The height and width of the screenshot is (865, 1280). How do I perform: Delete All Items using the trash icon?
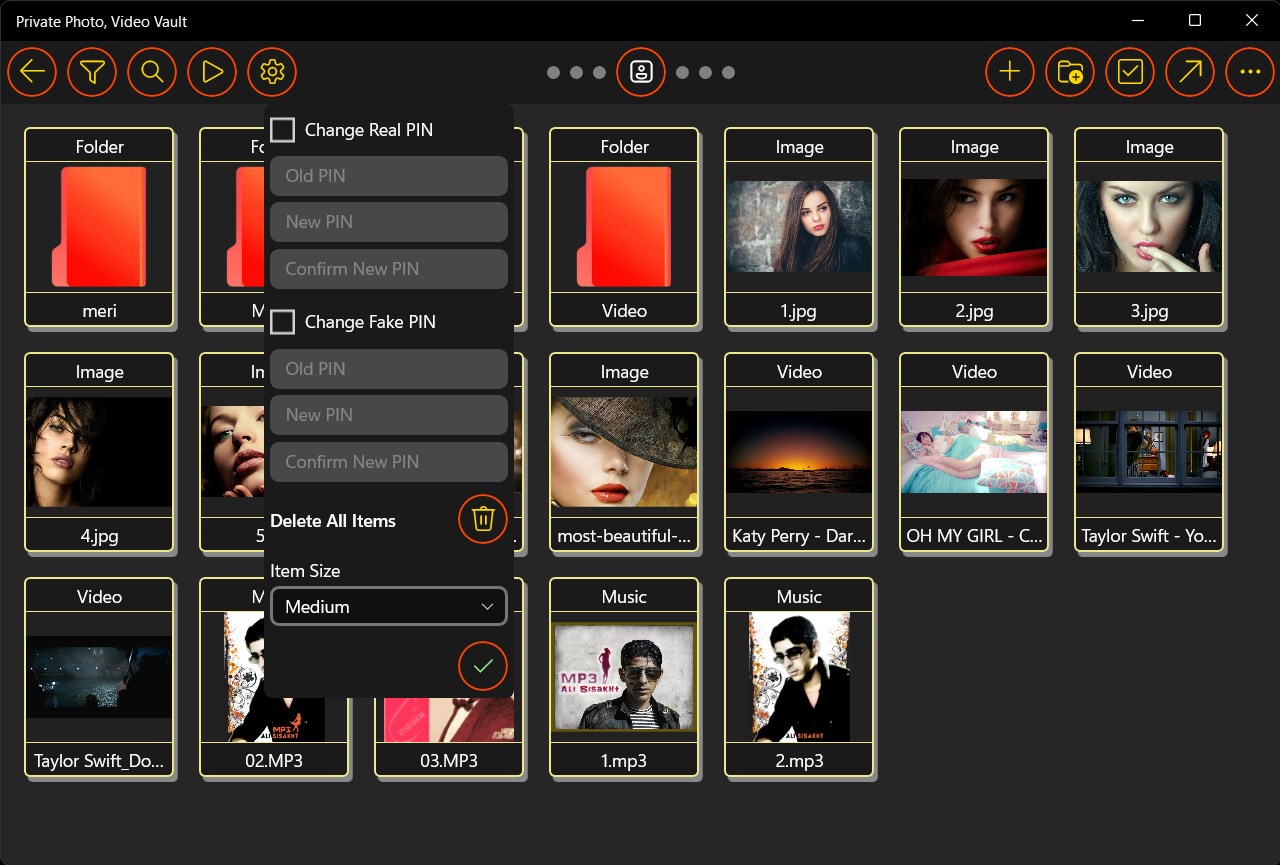(x=483, y=519)
